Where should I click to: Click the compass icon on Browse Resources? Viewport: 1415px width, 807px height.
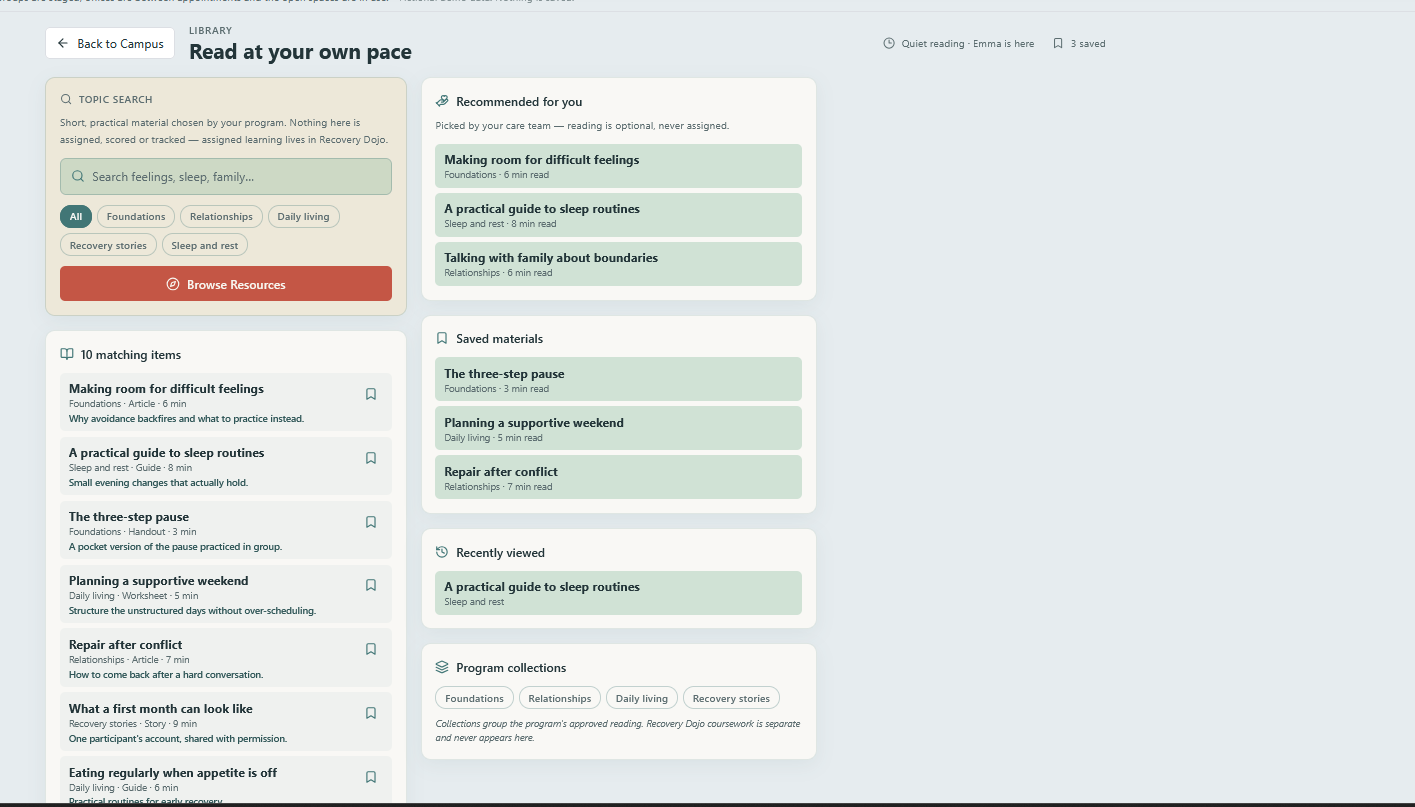[173, 284]
